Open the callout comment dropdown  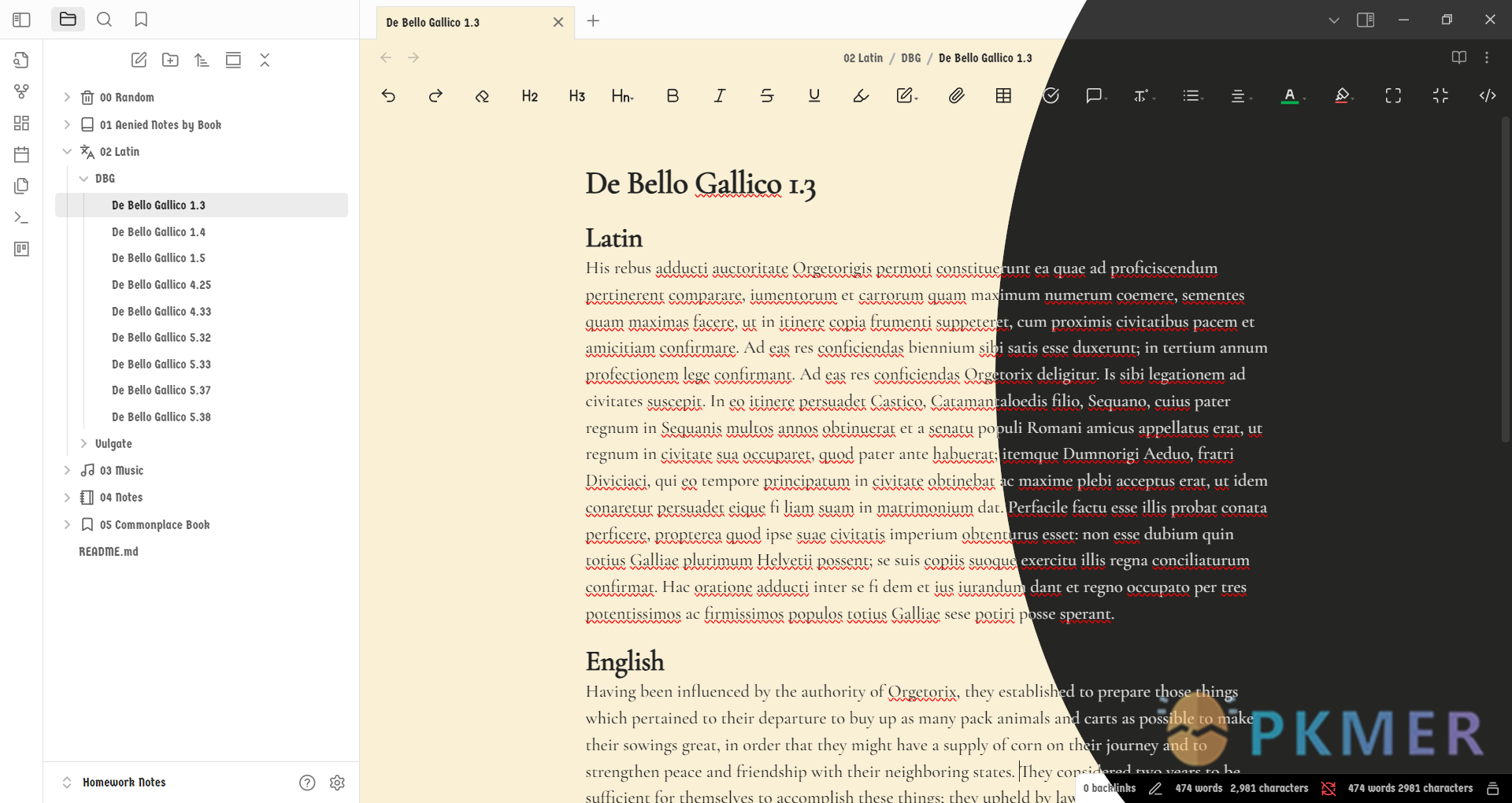click(x=1096, y=96)
